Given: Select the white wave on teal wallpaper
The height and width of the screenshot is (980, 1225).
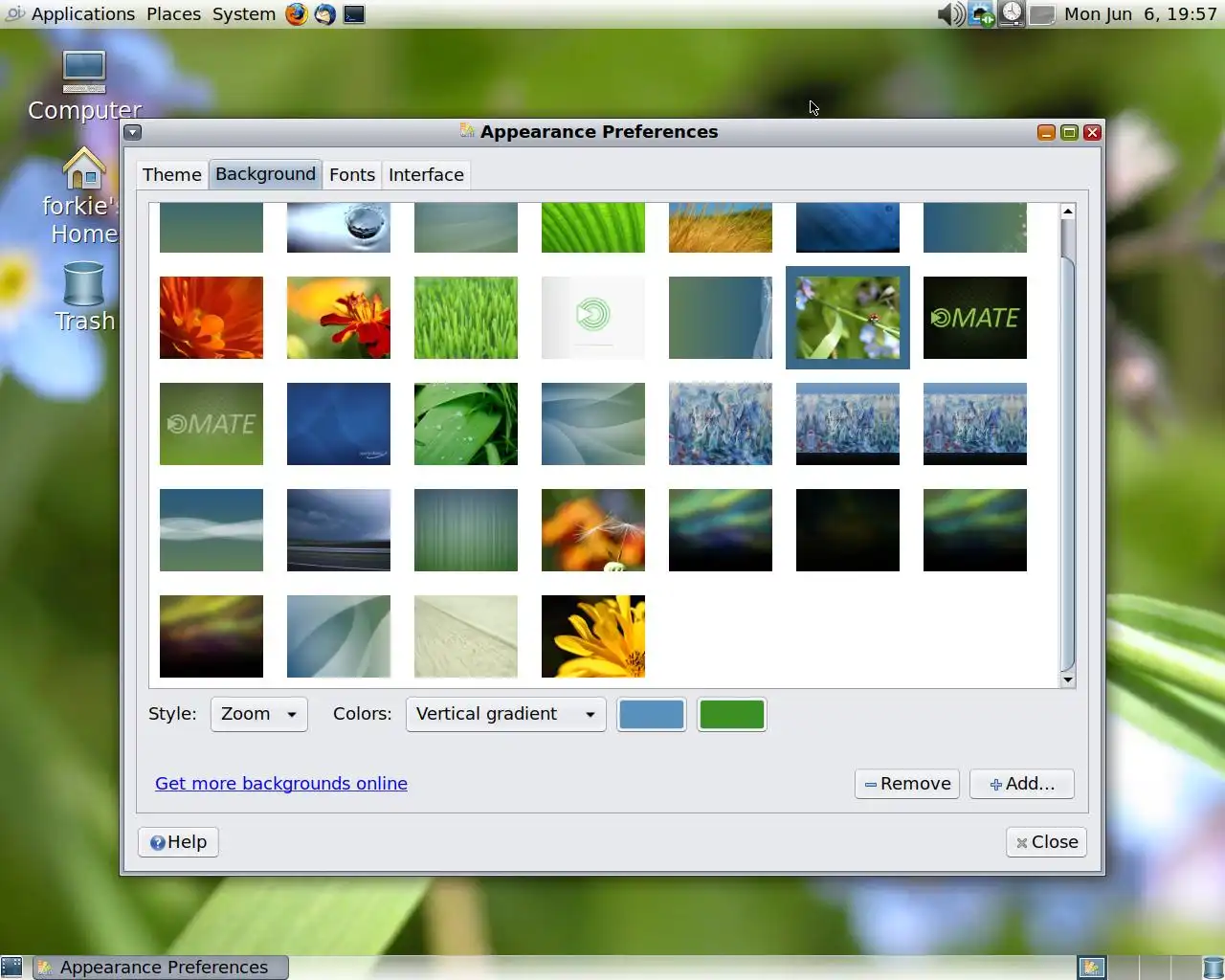Looking at the screenshot, I should point(212,530).
